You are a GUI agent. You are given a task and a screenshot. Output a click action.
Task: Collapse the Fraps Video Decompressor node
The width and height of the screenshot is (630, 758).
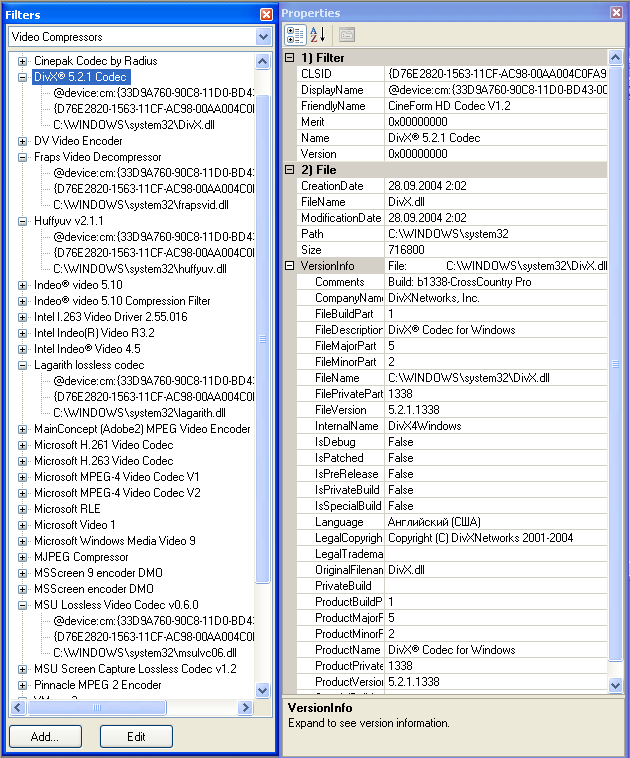22,157
